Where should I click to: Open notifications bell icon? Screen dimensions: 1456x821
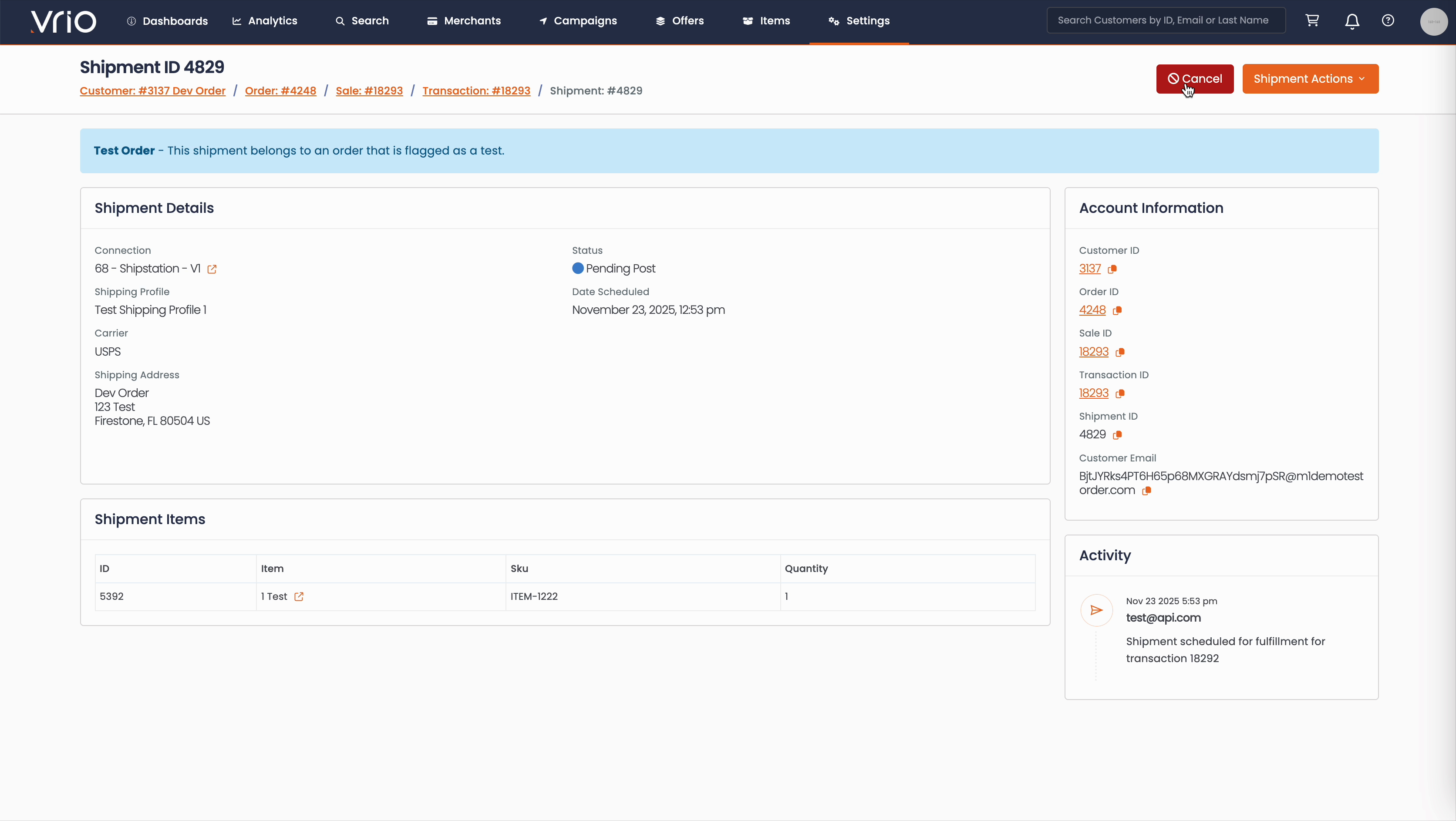[x=1352, y=21]
